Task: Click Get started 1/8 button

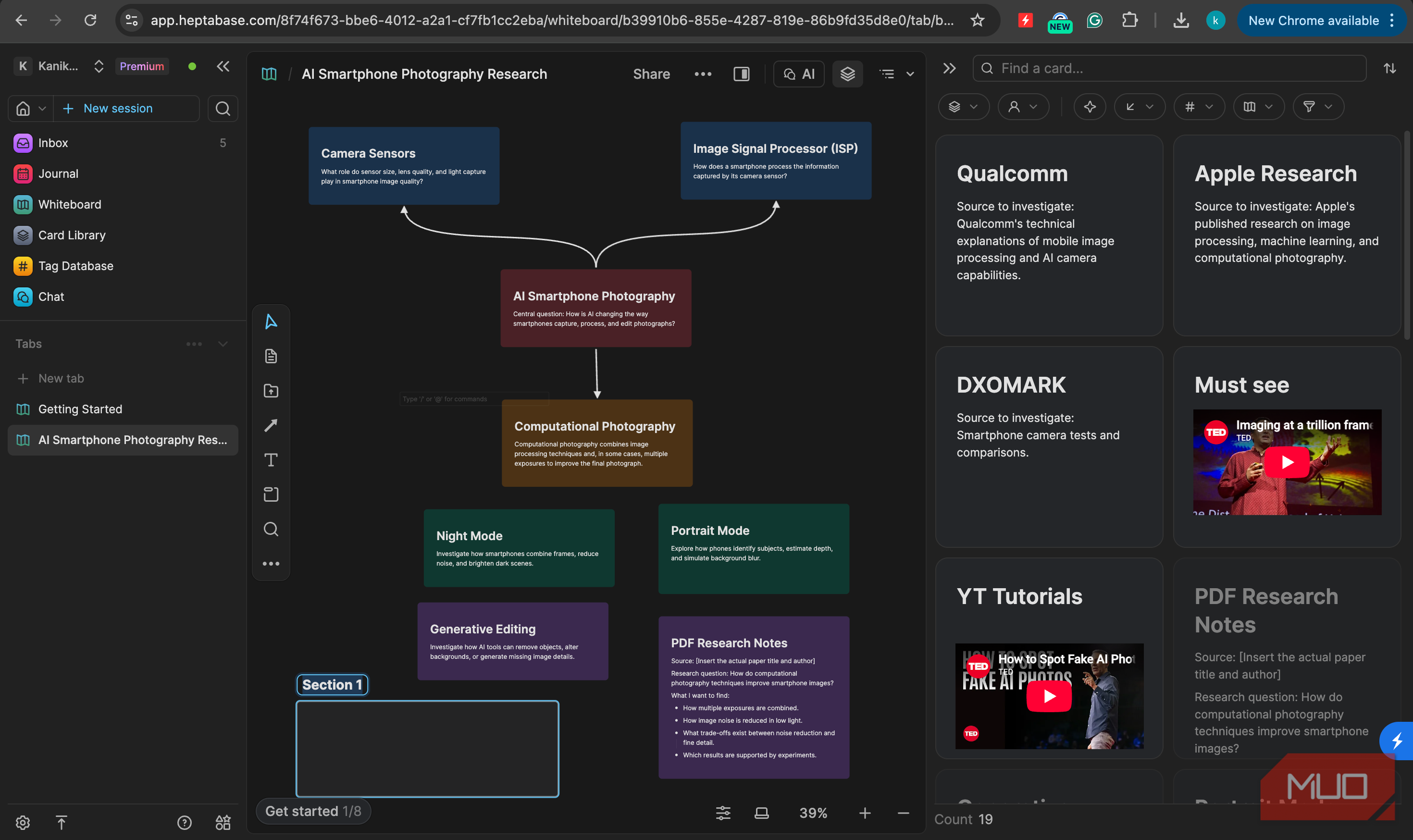Action: coord(313,811)
